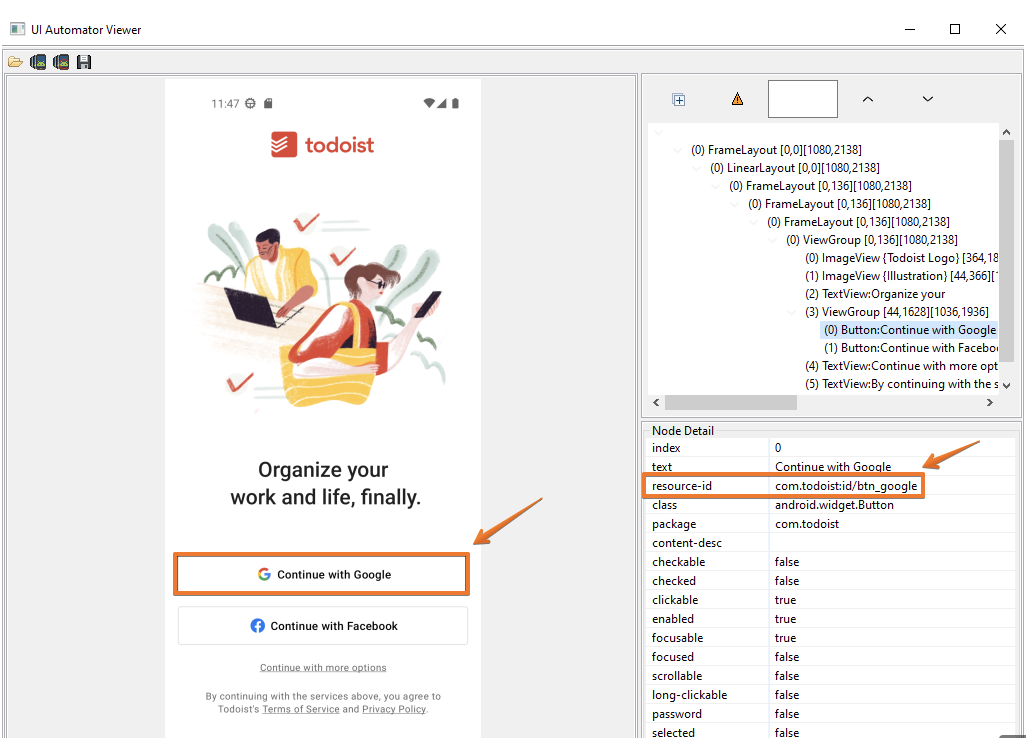Select the ImageView {Illustration} node
This screenshot has width=1026, height=738.
[901, 276]
